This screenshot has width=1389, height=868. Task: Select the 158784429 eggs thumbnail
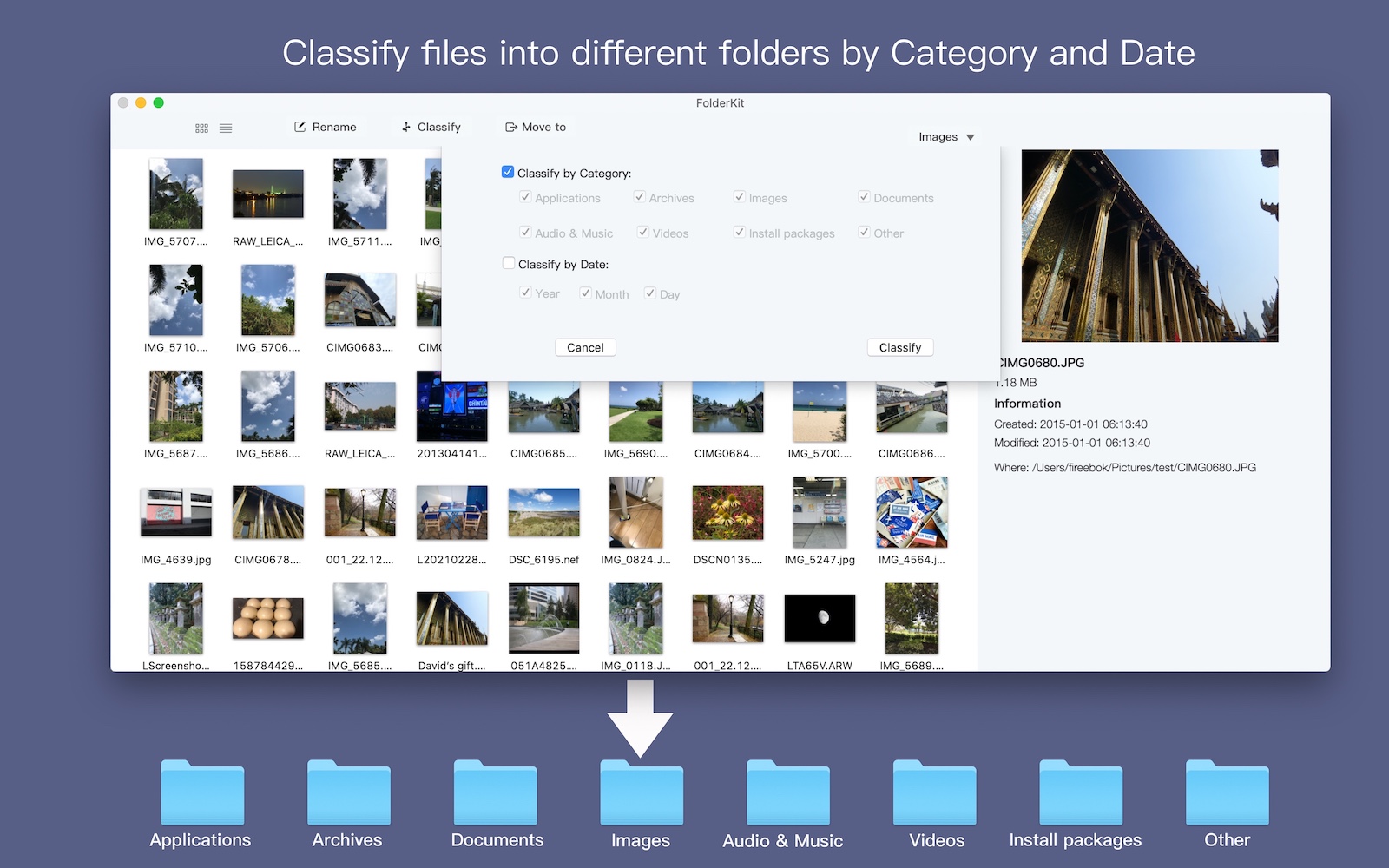click(268, 618)
